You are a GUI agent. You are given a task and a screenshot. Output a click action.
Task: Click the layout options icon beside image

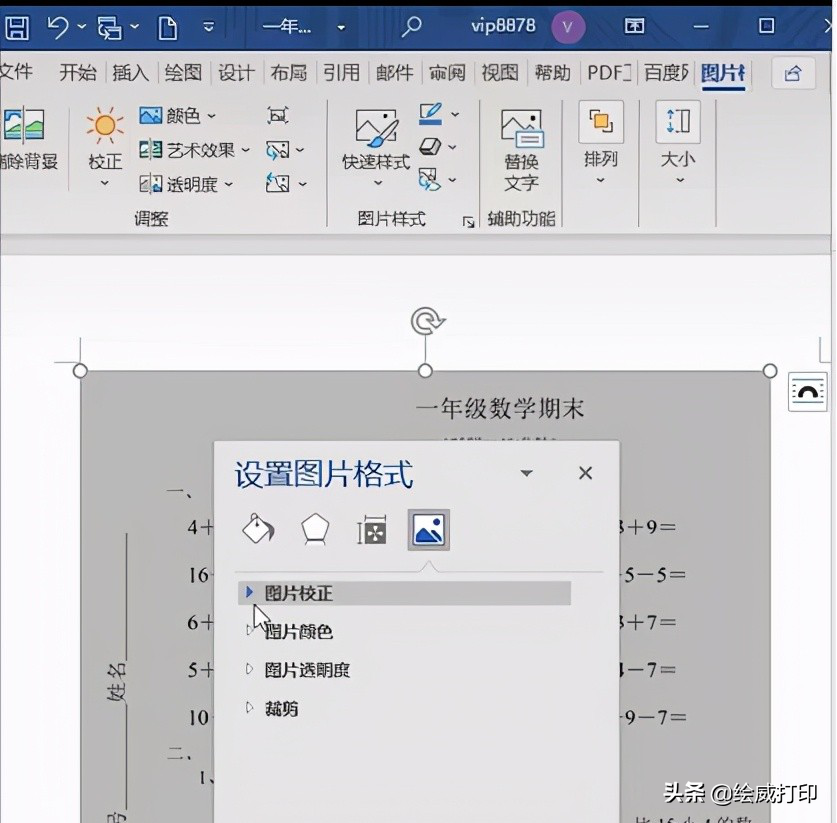[x=807, y=392]
